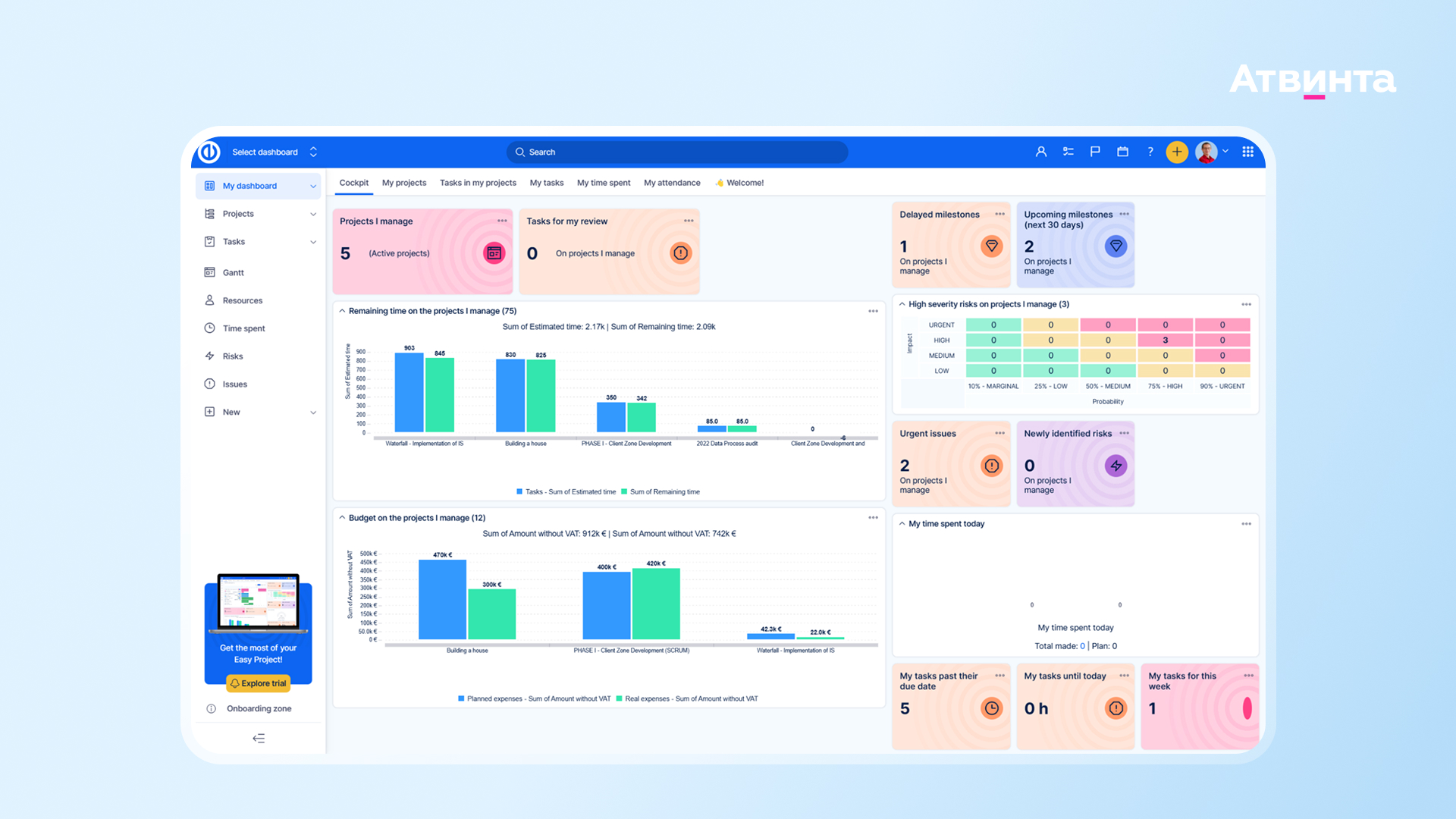Open Gantt in the sidebar
Viewport: 1456px width, 819px height.
(x=233, y=272)
